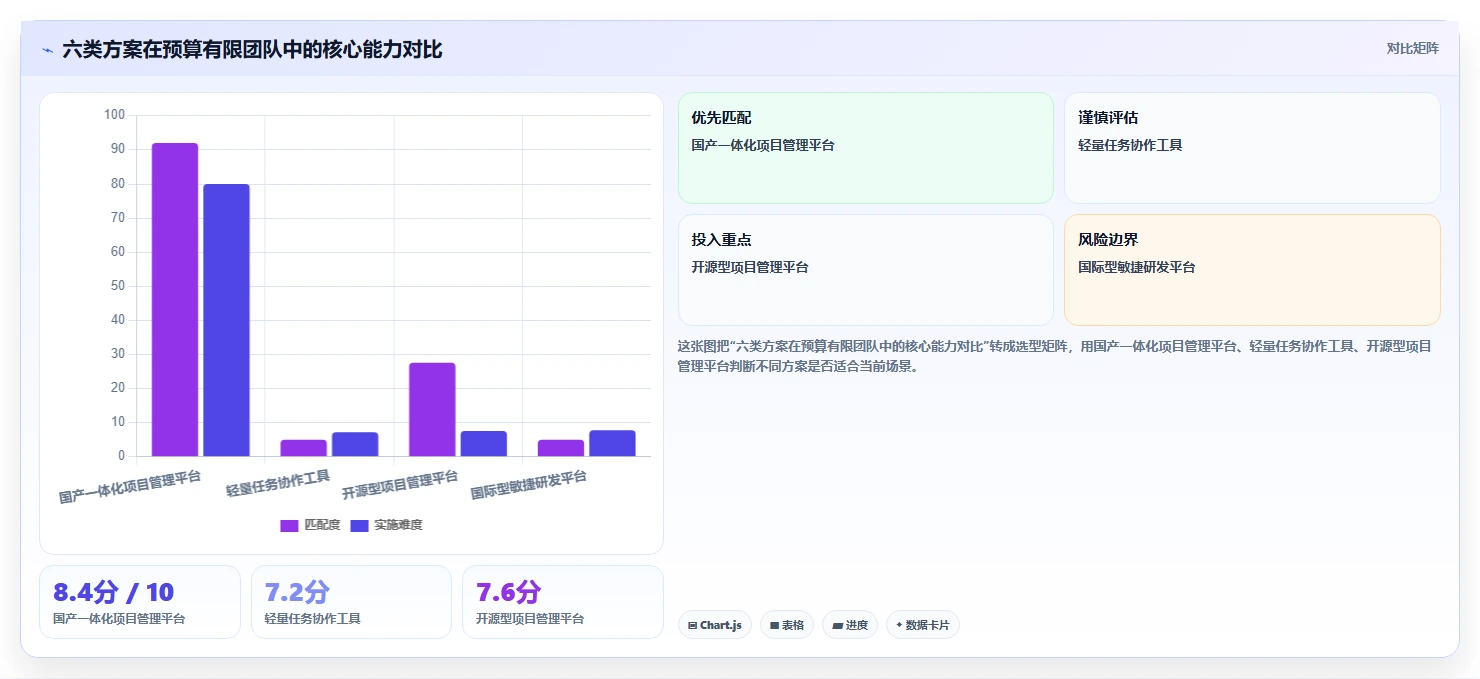Open the 投入重点 card

click(866, 270)
